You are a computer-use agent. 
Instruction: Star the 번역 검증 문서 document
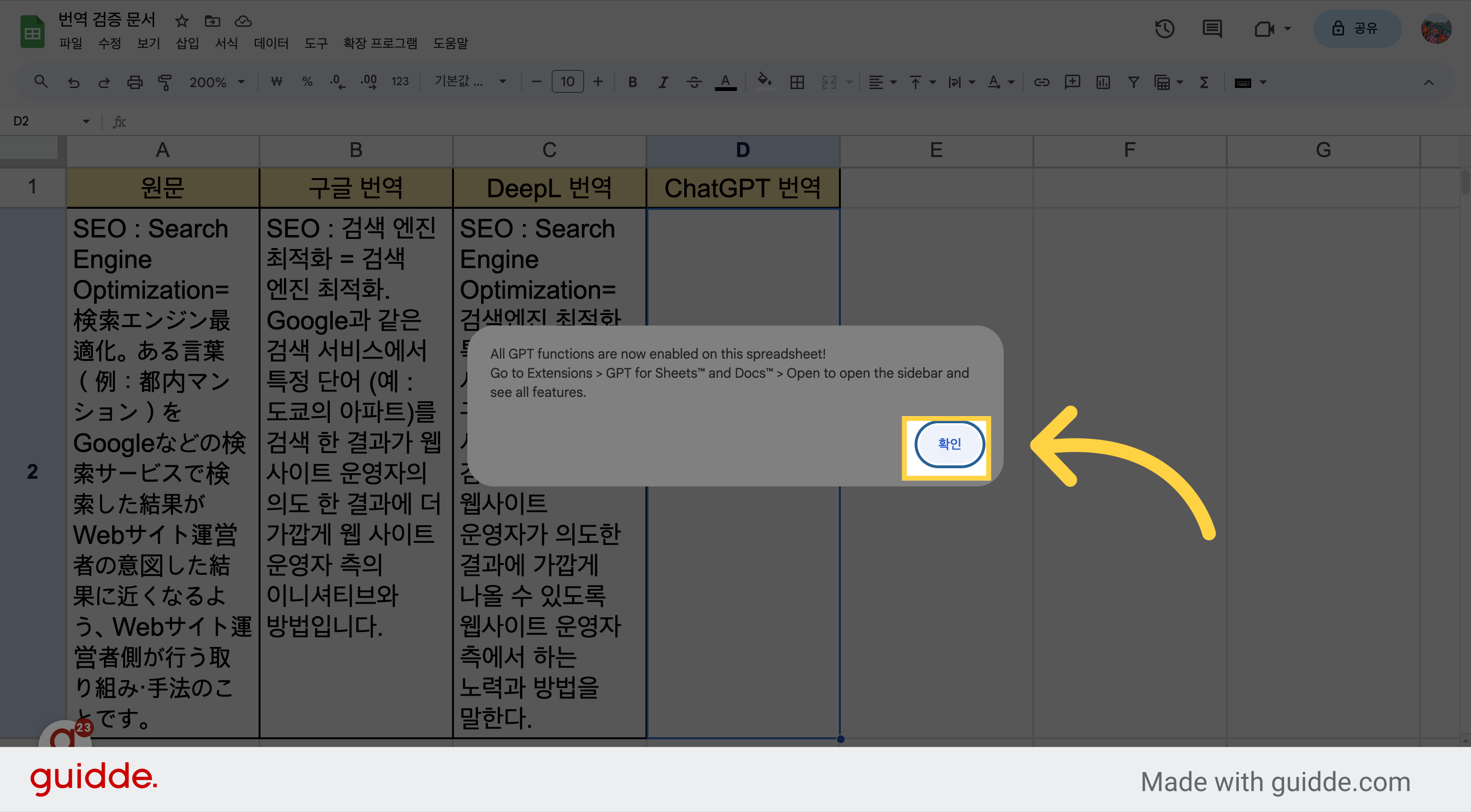[x=181, y=21]
